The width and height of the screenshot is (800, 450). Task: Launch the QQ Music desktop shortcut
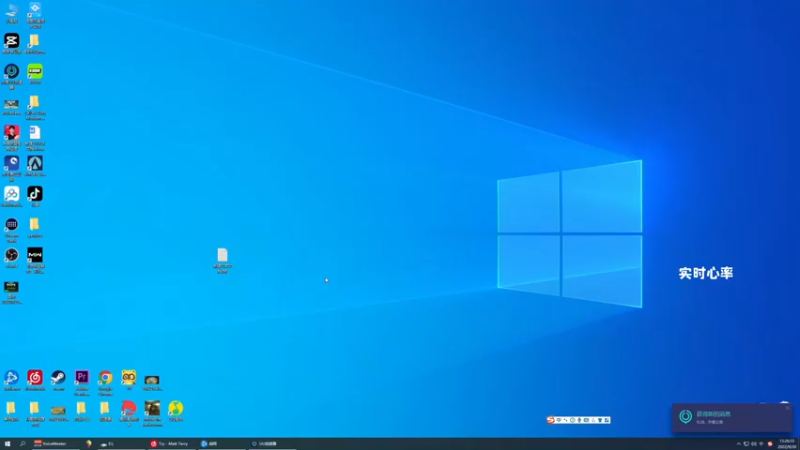pos(176,409)
